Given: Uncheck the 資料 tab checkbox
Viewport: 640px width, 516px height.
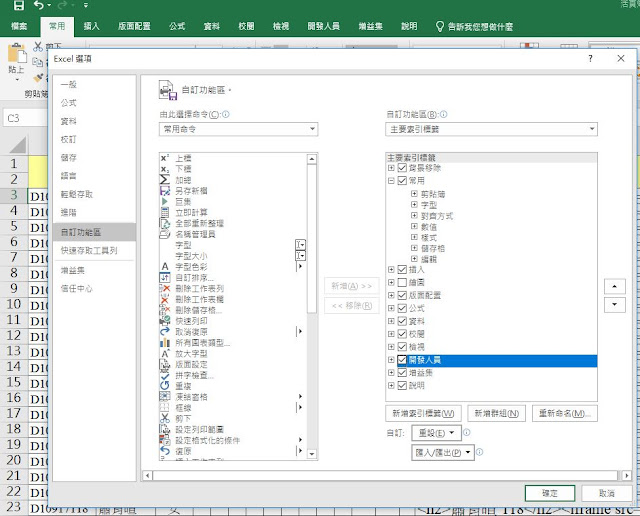Looking at the screenshot, I should 402,321.
